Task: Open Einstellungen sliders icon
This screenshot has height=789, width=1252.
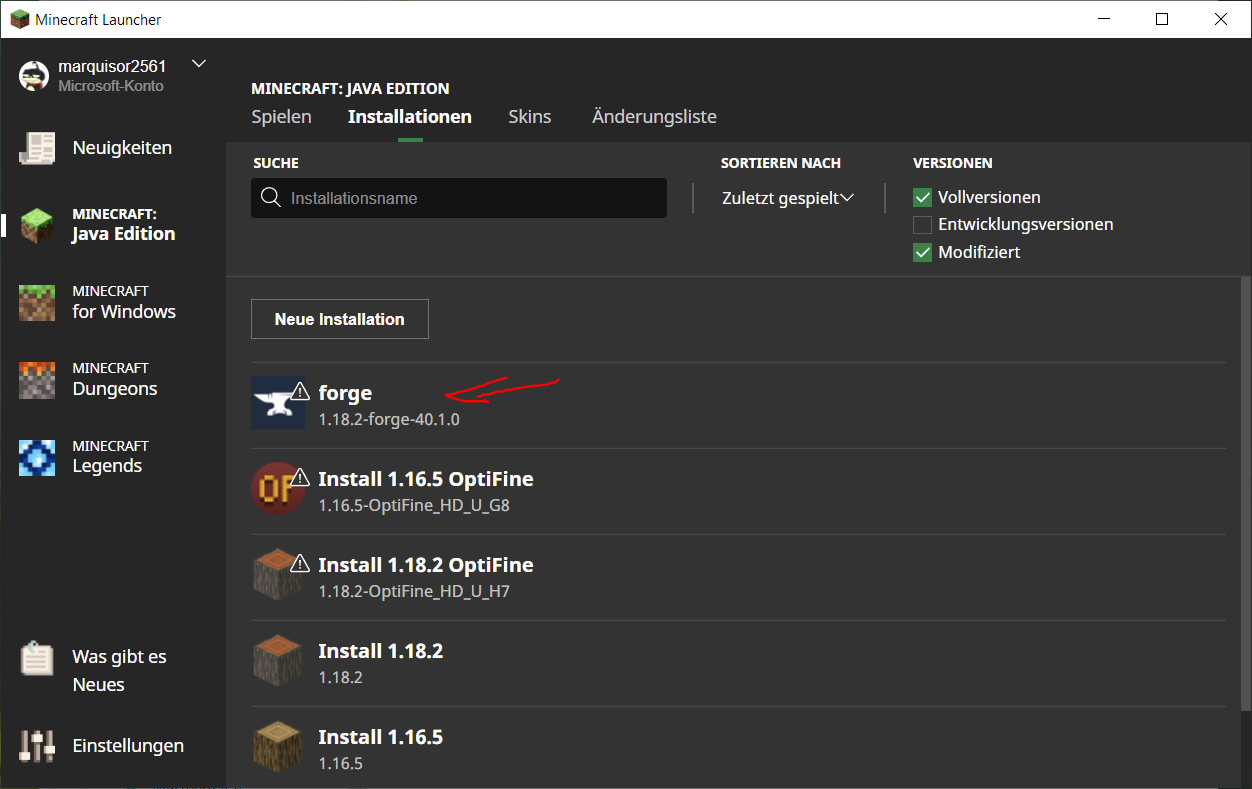Action: pyautogui.click(x=38, y=746)
